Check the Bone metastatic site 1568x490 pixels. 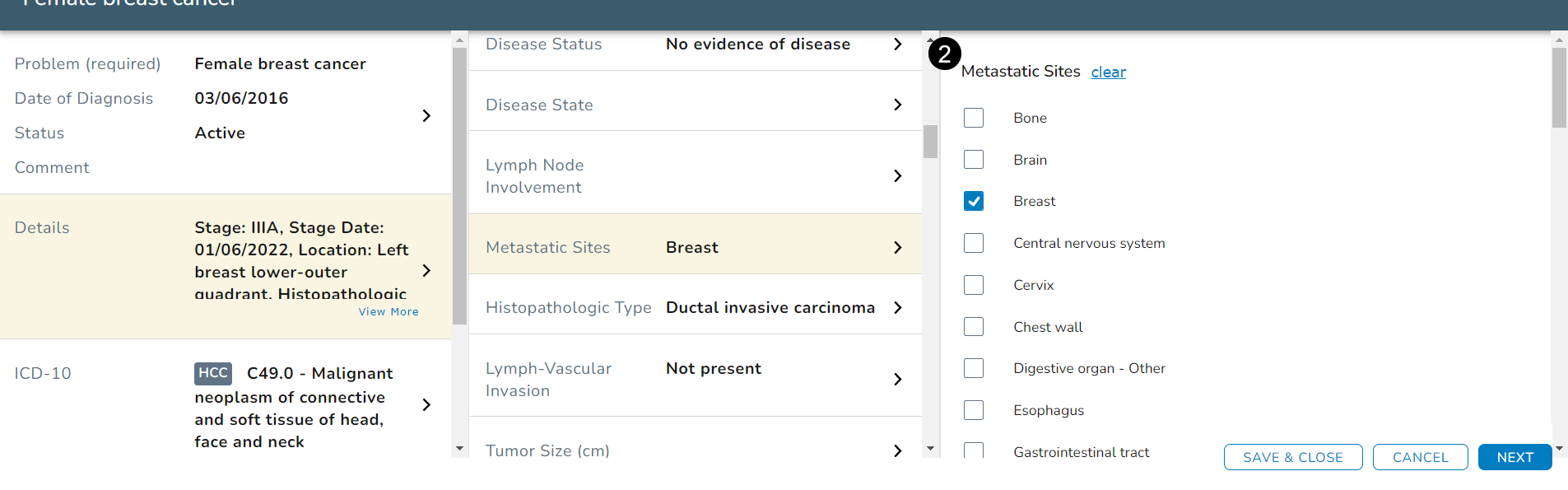tap(974, 118)
